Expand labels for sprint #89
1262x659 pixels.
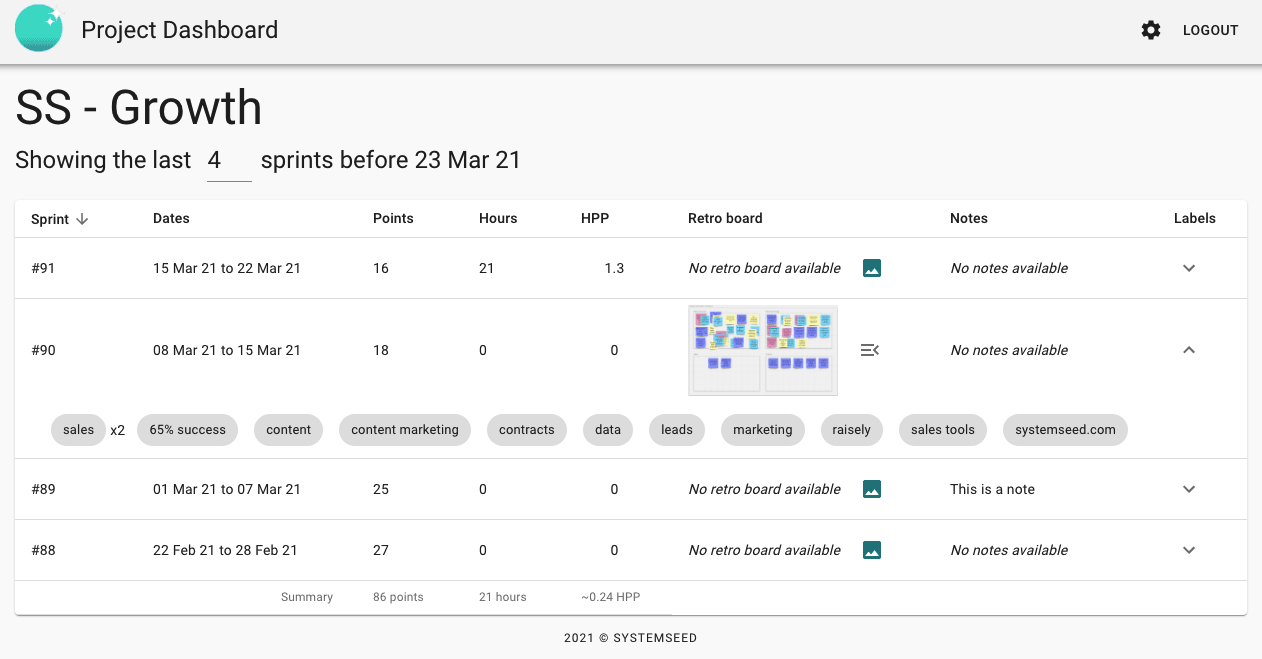click(x=1189, y=489)
